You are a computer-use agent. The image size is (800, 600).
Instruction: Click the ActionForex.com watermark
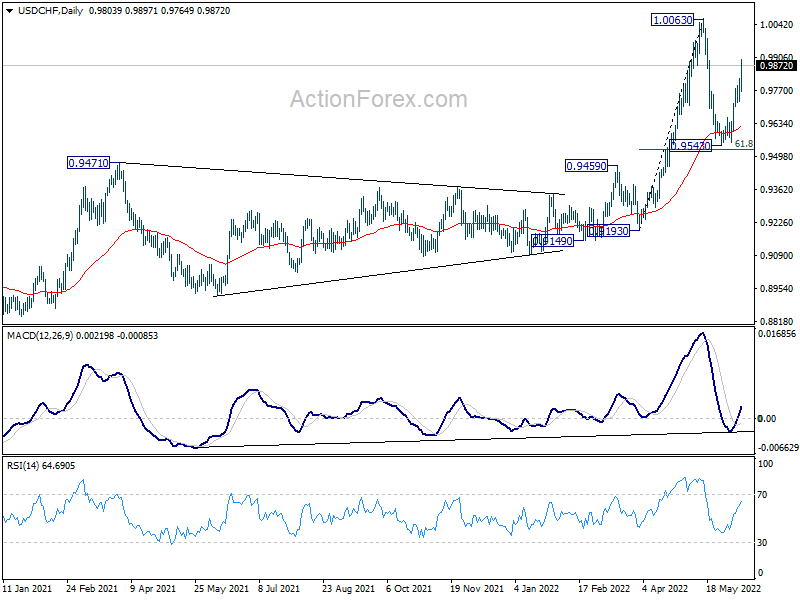tap(379, 99)
